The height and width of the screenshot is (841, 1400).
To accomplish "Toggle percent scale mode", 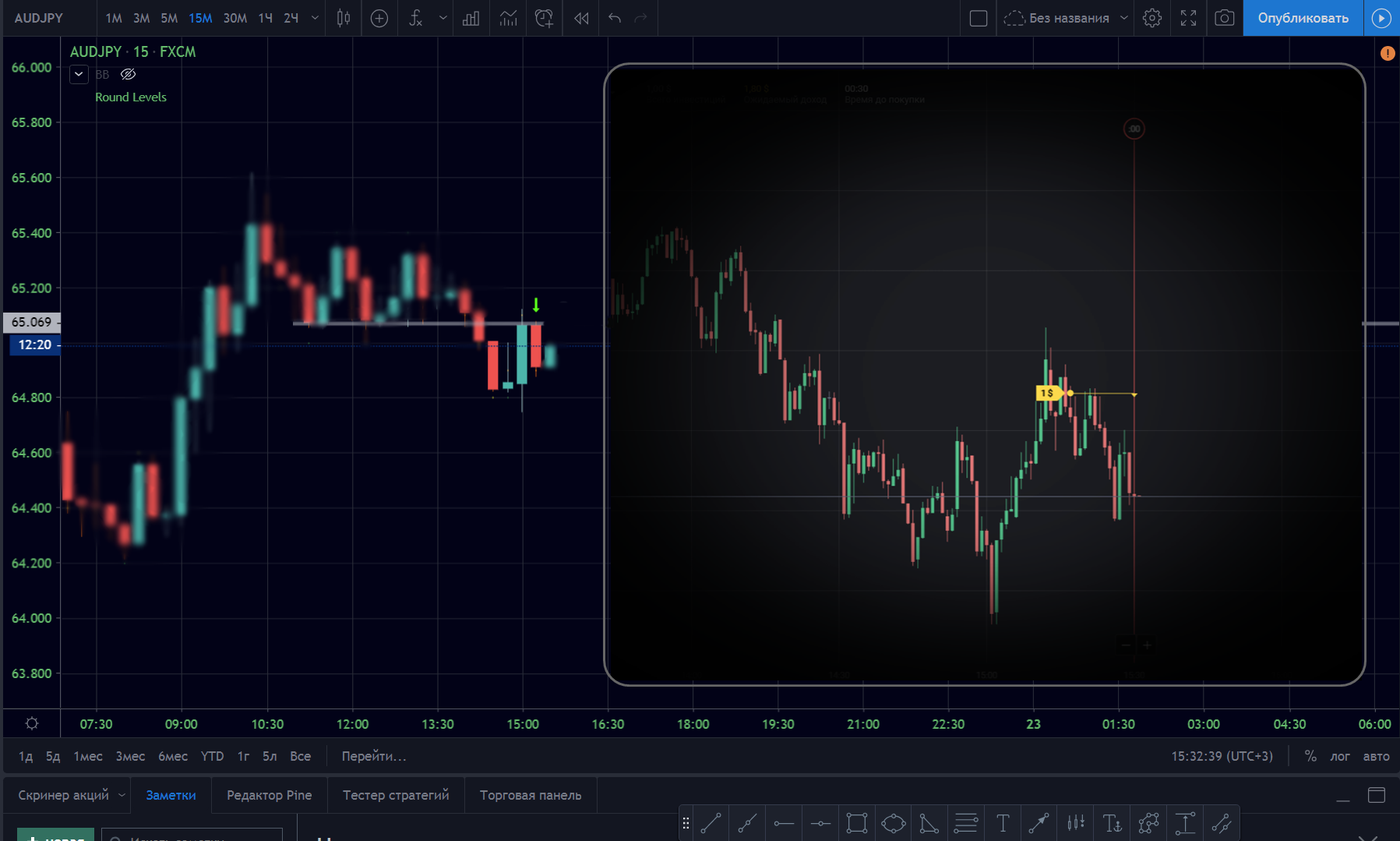I will pos(1310,756).
